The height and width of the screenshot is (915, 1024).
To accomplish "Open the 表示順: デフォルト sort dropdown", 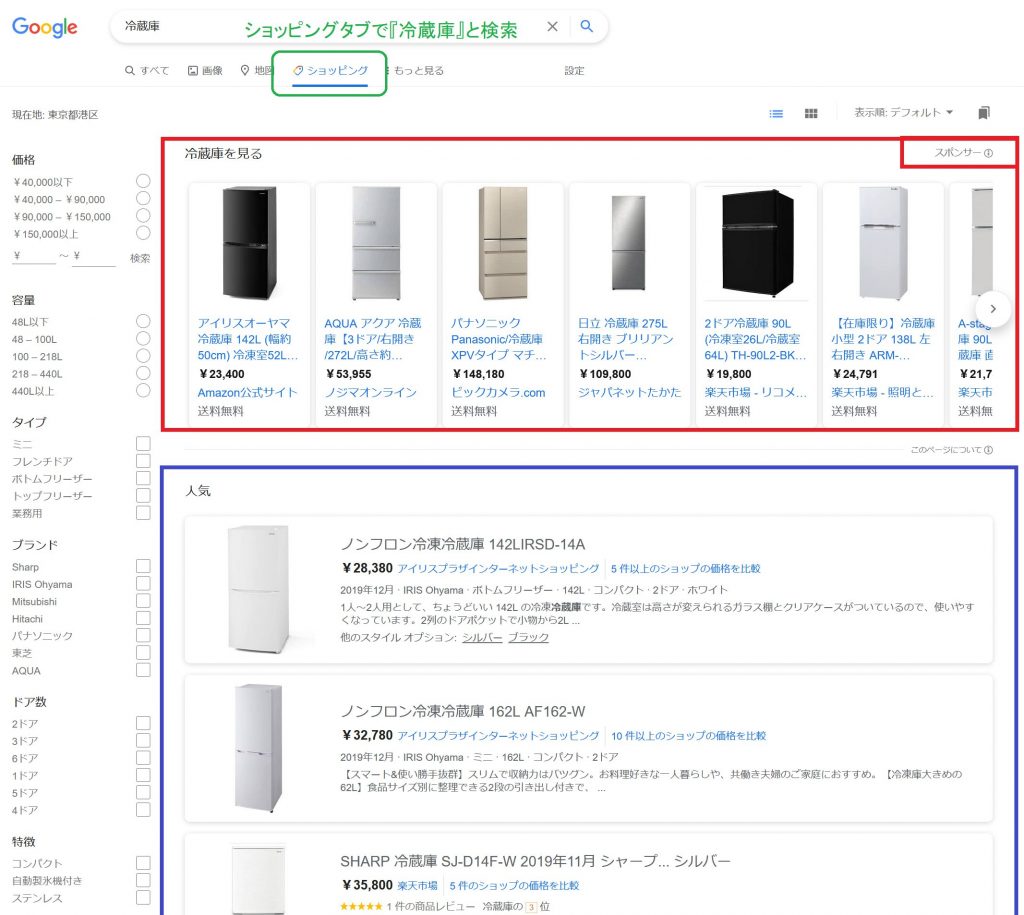I will click(x=904, y=112).
